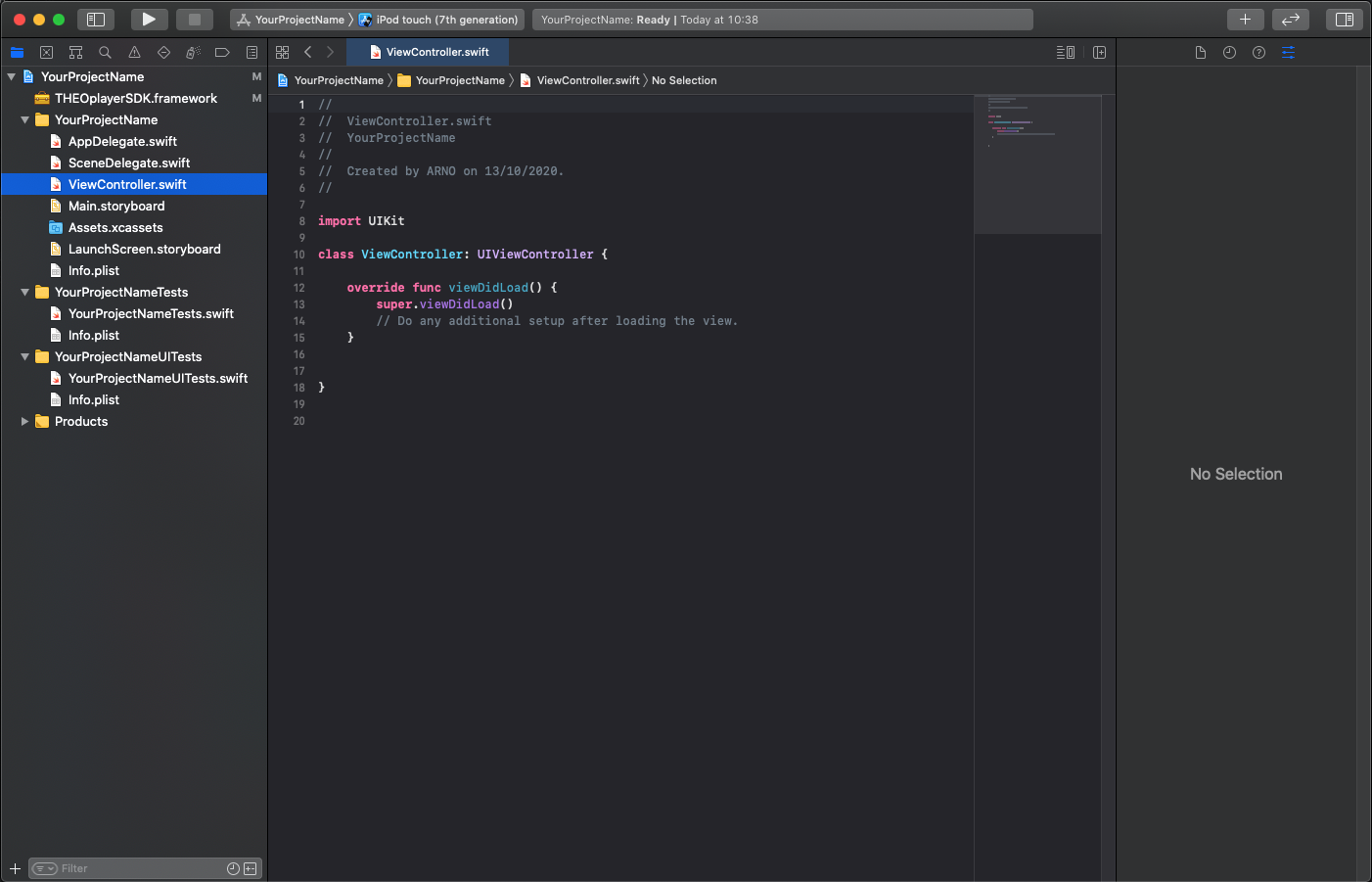Open the Source Control navigator icon
The width and height of the screenshot is (1372, 882).
point(46,53)
